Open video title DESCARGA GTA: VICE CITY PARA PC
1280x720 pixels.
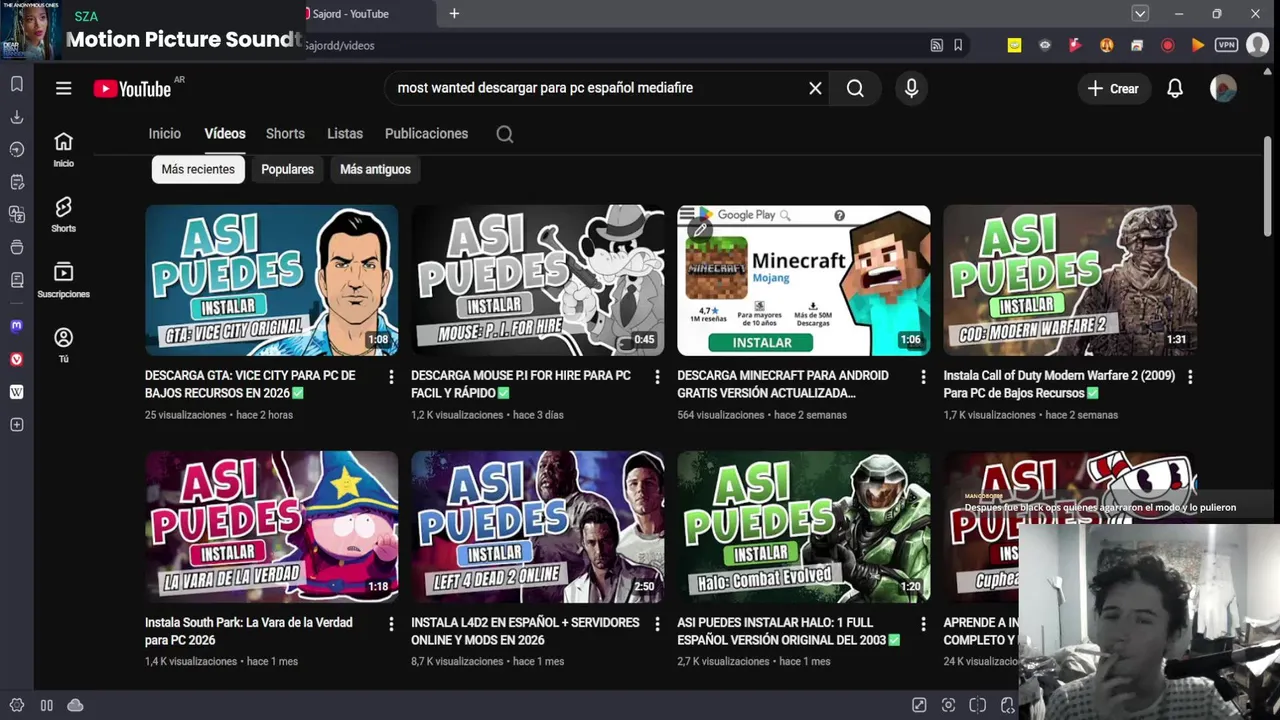tap(250, 384)
